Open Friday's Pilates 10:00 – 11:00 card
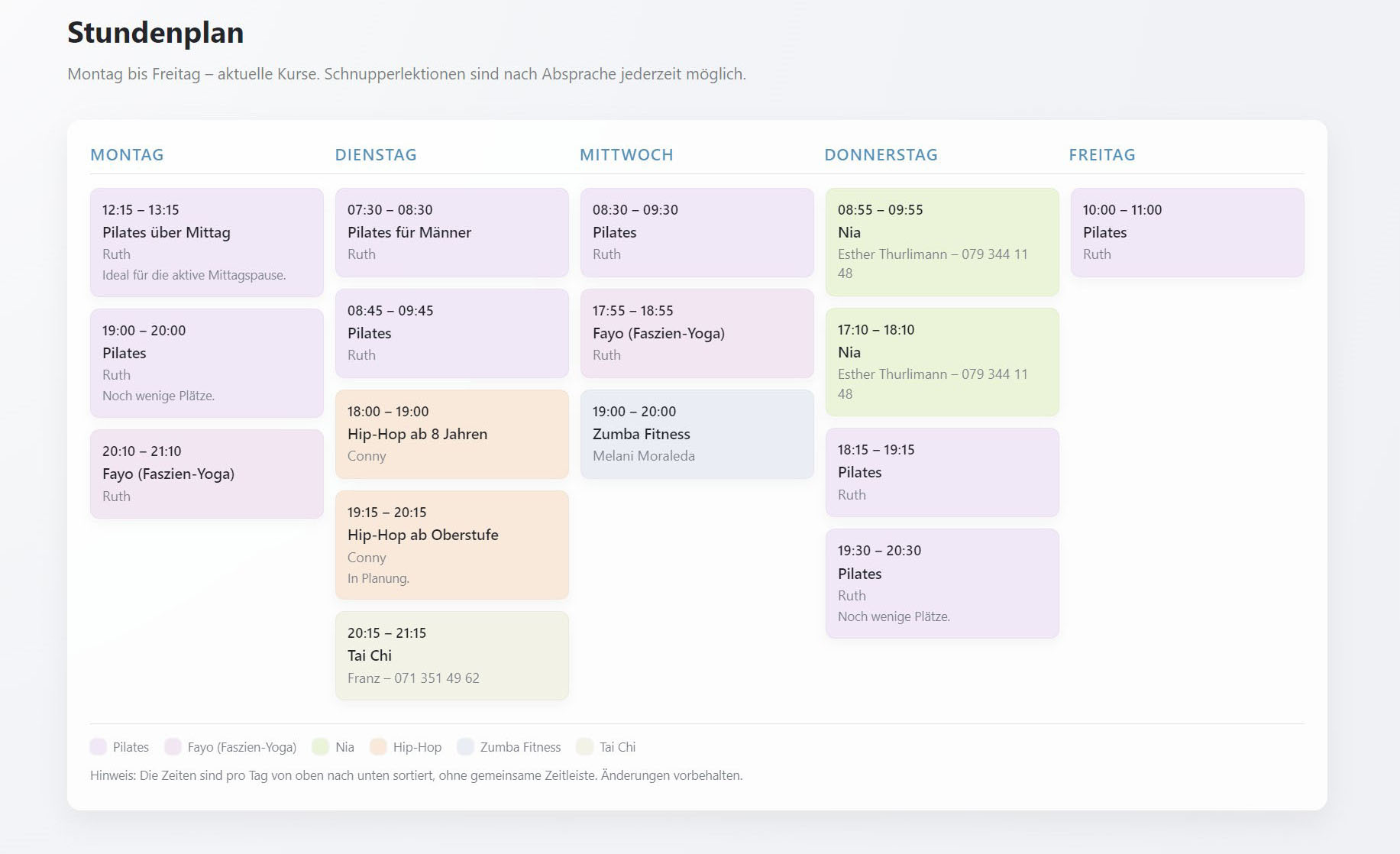 (1187, 232)
